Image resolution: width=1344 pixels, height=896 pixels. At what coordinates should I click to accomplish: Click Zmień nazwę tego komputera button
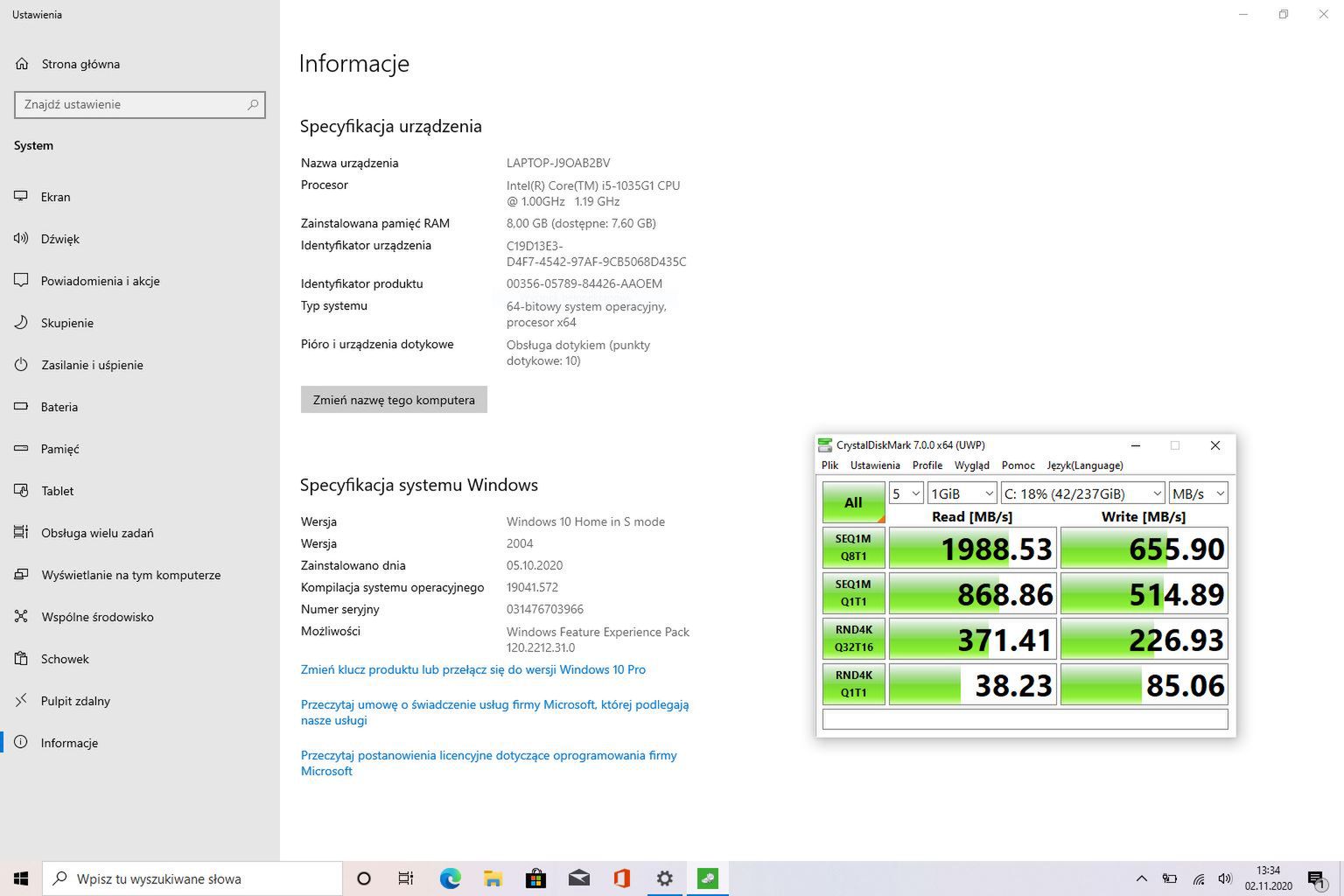394,400
